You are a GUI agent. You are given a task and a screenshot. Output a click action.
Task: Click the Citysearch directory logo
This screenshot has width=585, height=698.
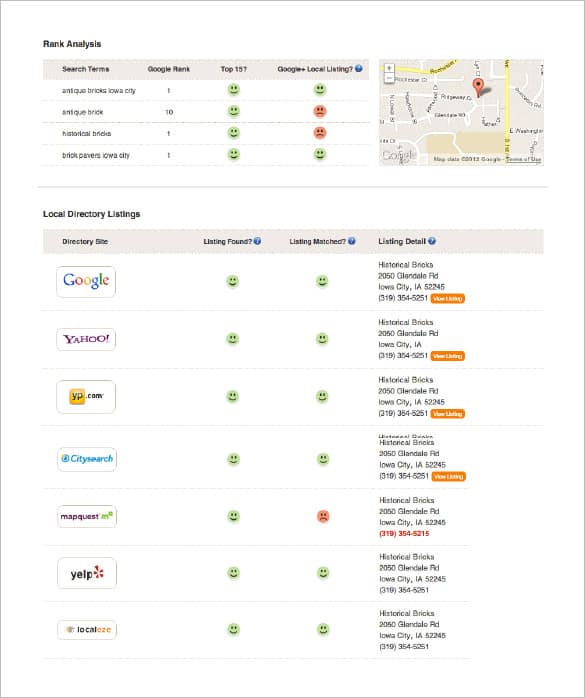[87, 459]
